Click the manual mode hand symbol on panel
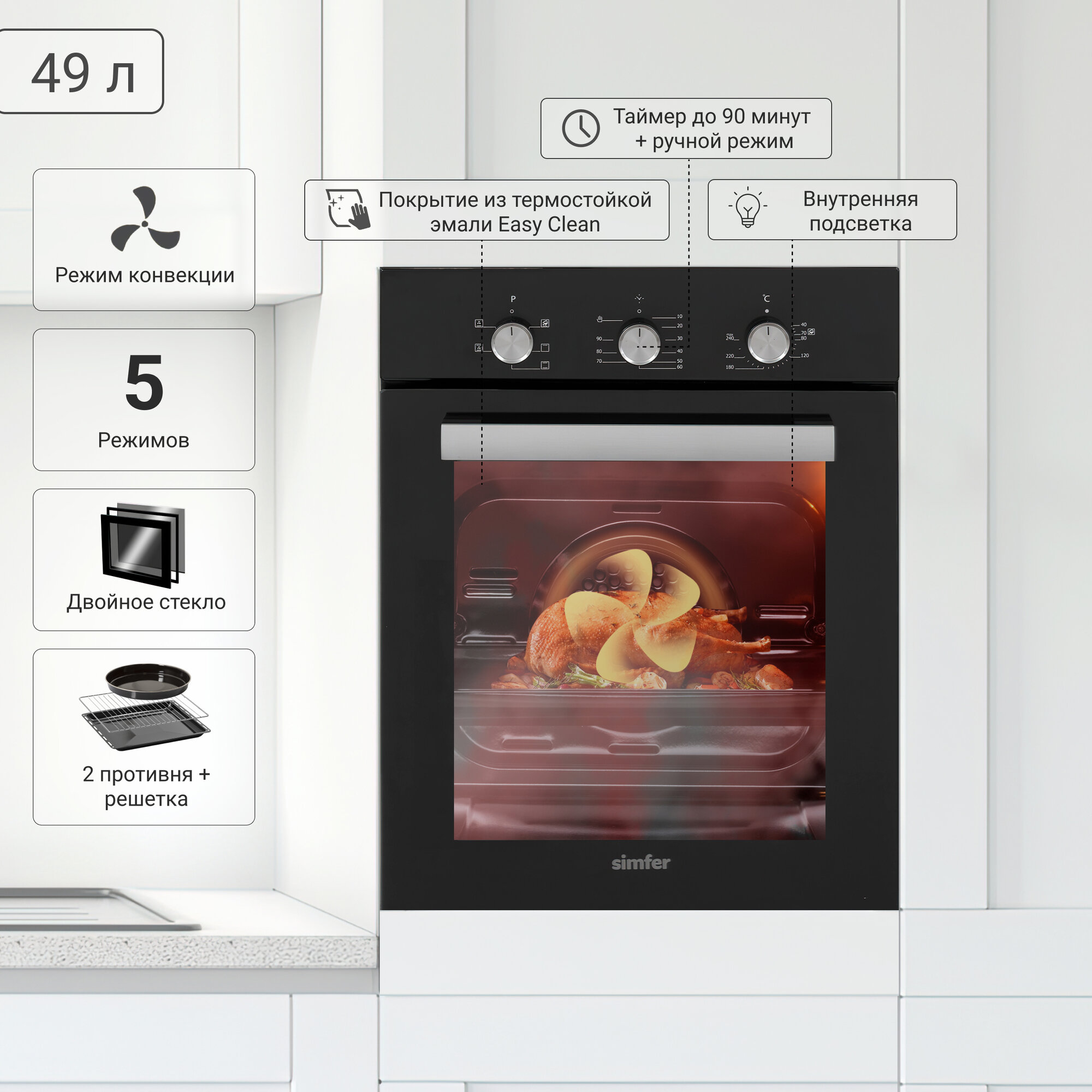Viewport: 1092px width, 1092px height. [600, 319]
